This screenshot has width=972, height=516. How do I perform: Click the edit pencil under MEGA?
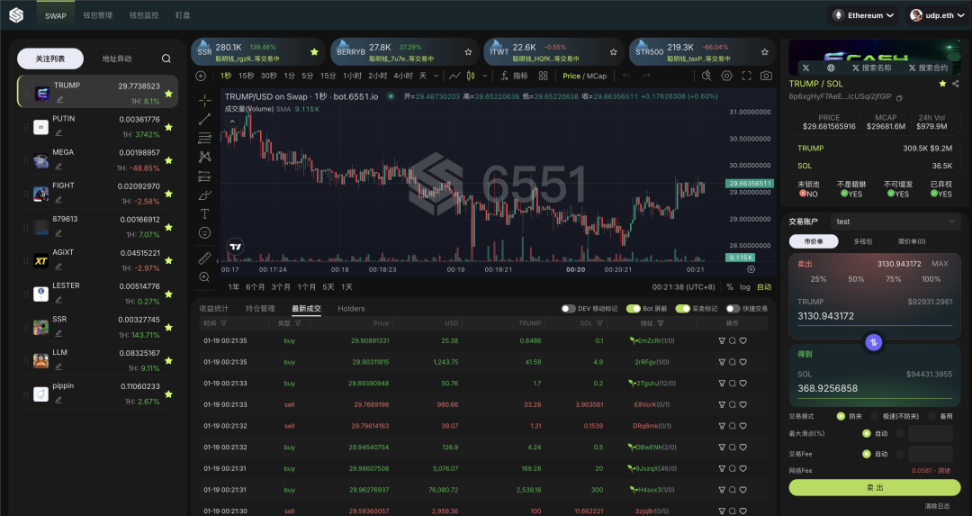pos(58,166)
